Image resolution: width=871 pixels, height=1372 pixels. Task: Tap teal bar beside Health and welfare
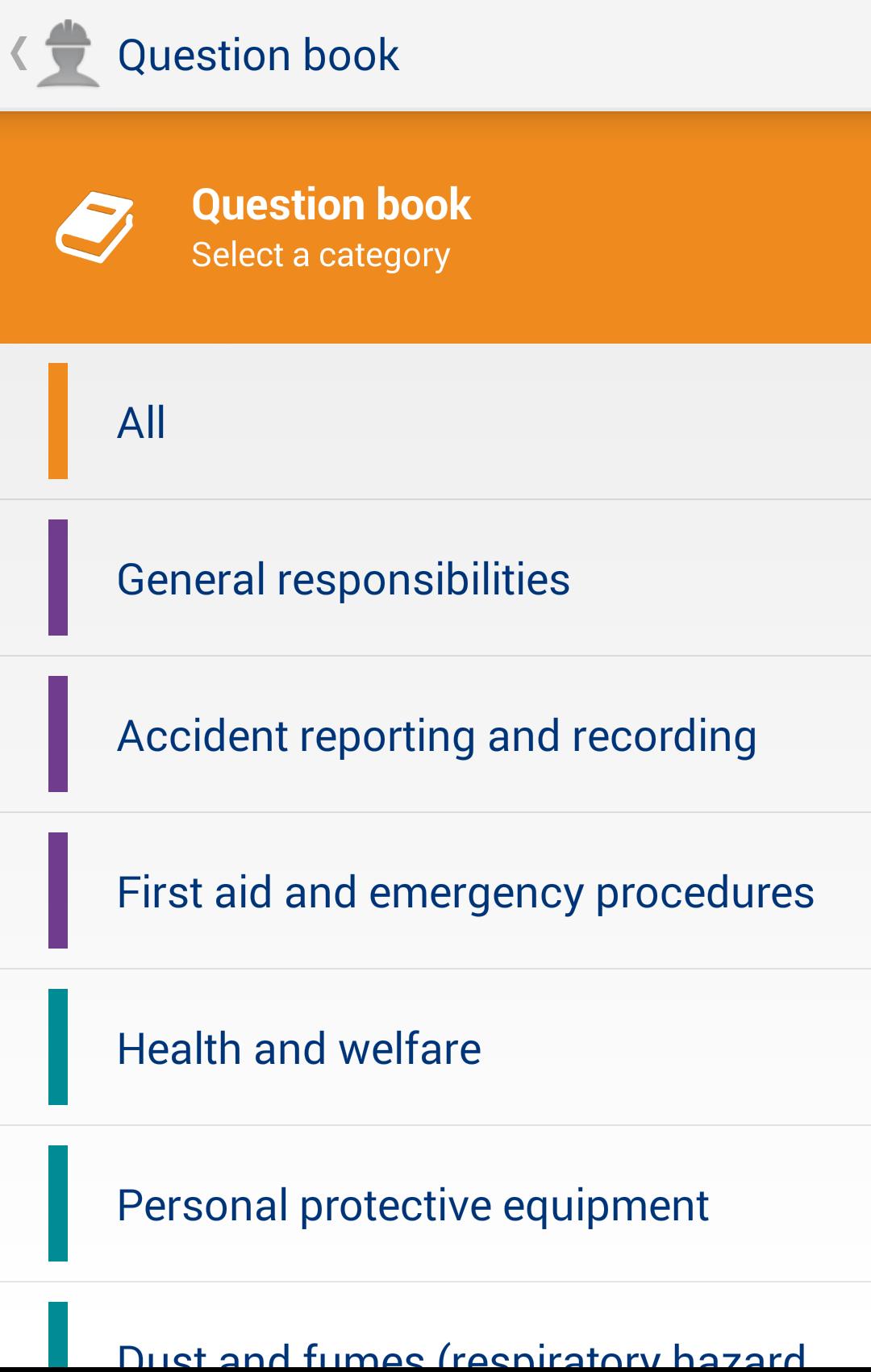(x=58, y=1046)
